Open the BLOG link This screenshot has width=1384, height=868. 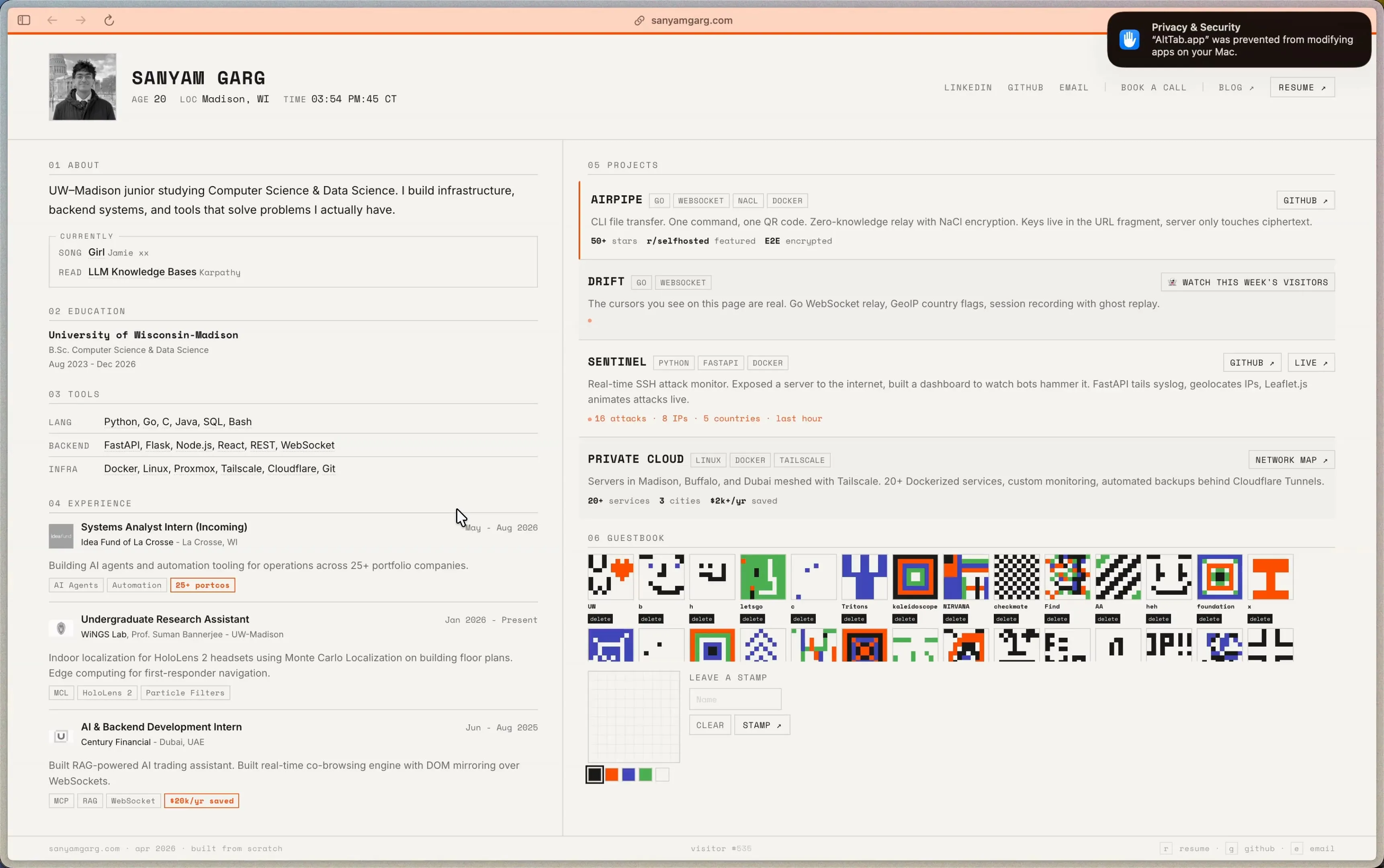pos(1236,87)
